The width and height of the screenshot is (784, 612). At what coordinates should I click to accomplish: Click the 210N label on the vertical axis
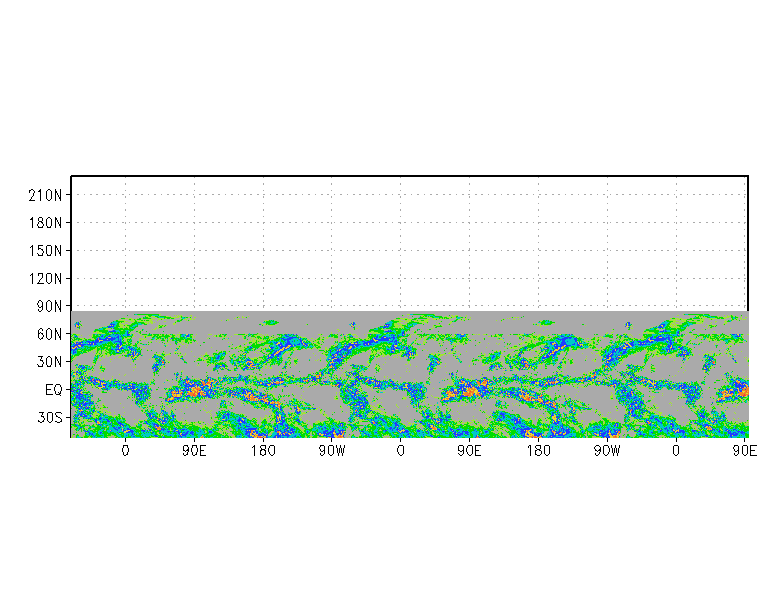click(47, 195)
